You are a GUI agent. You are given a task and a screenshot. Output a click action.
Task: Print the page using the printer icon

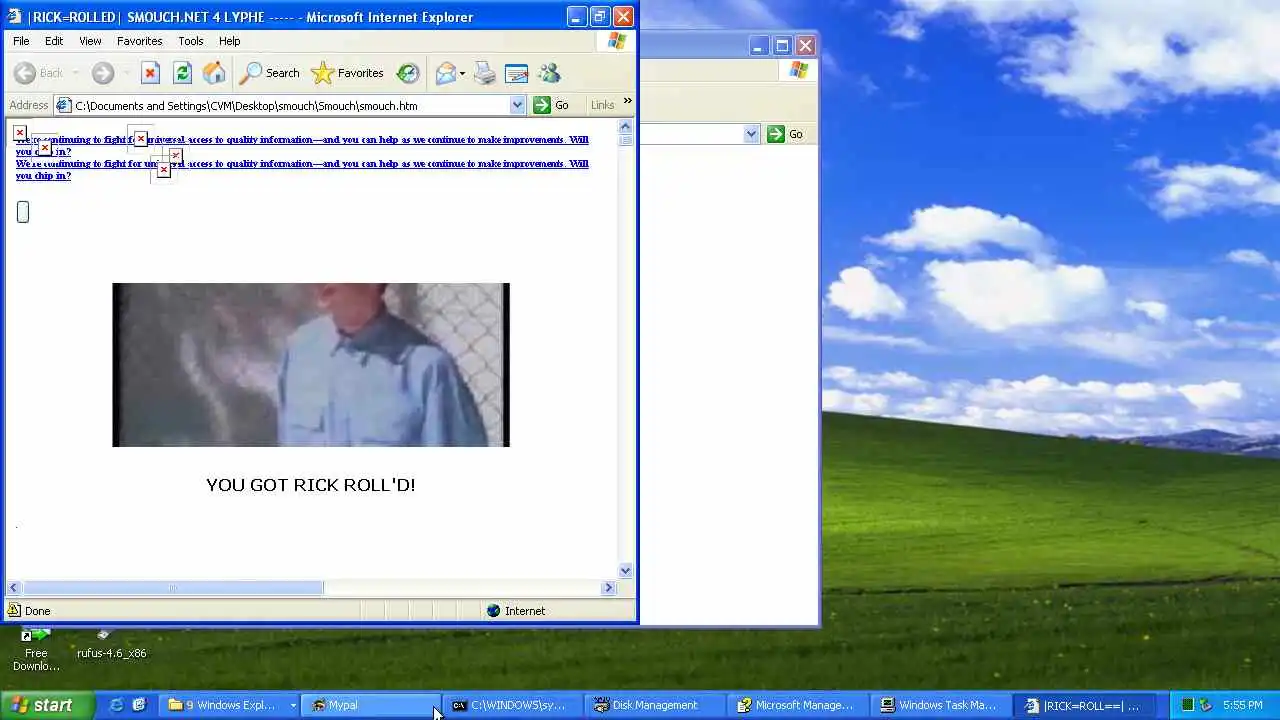[x=485, y=73]
